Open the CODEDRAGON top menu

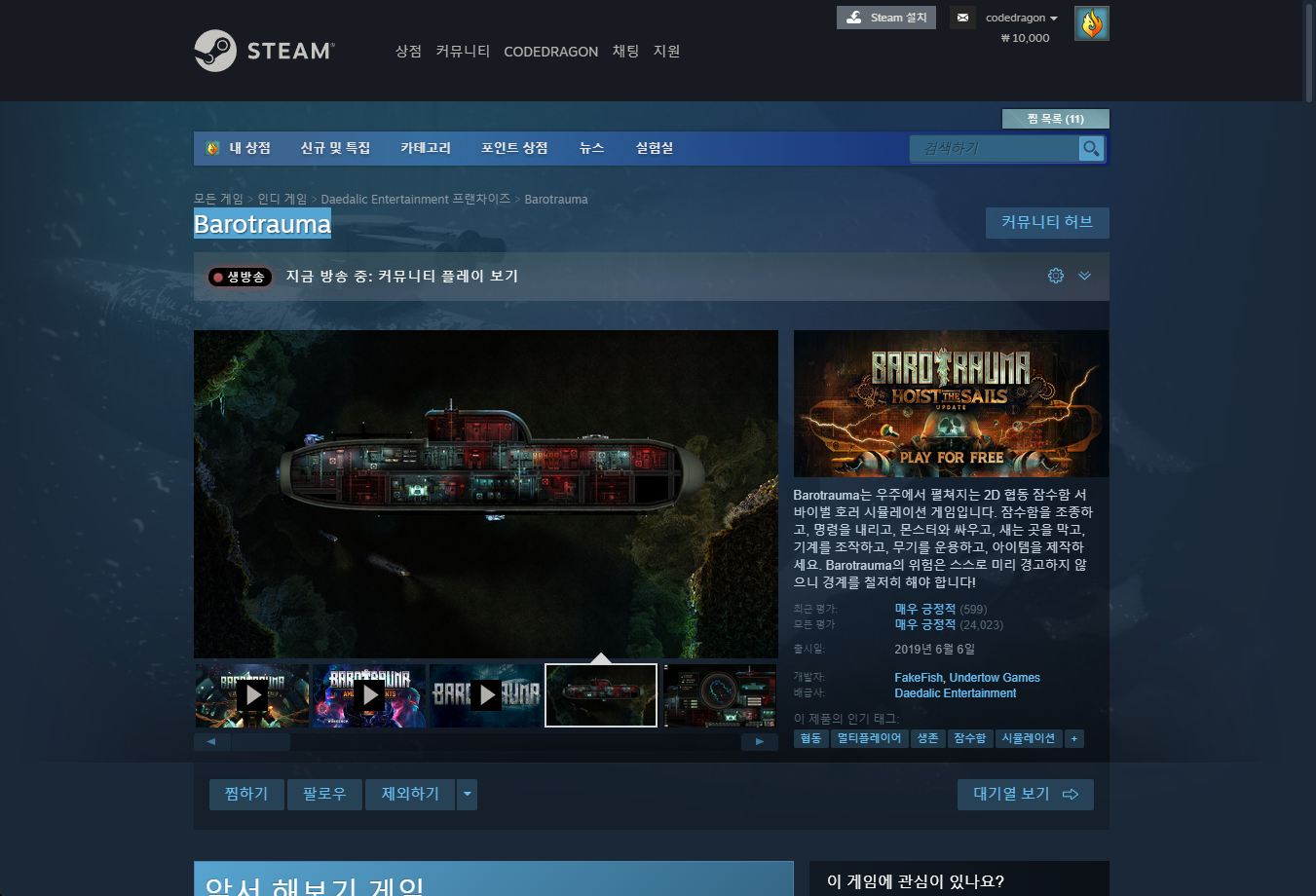551,52
